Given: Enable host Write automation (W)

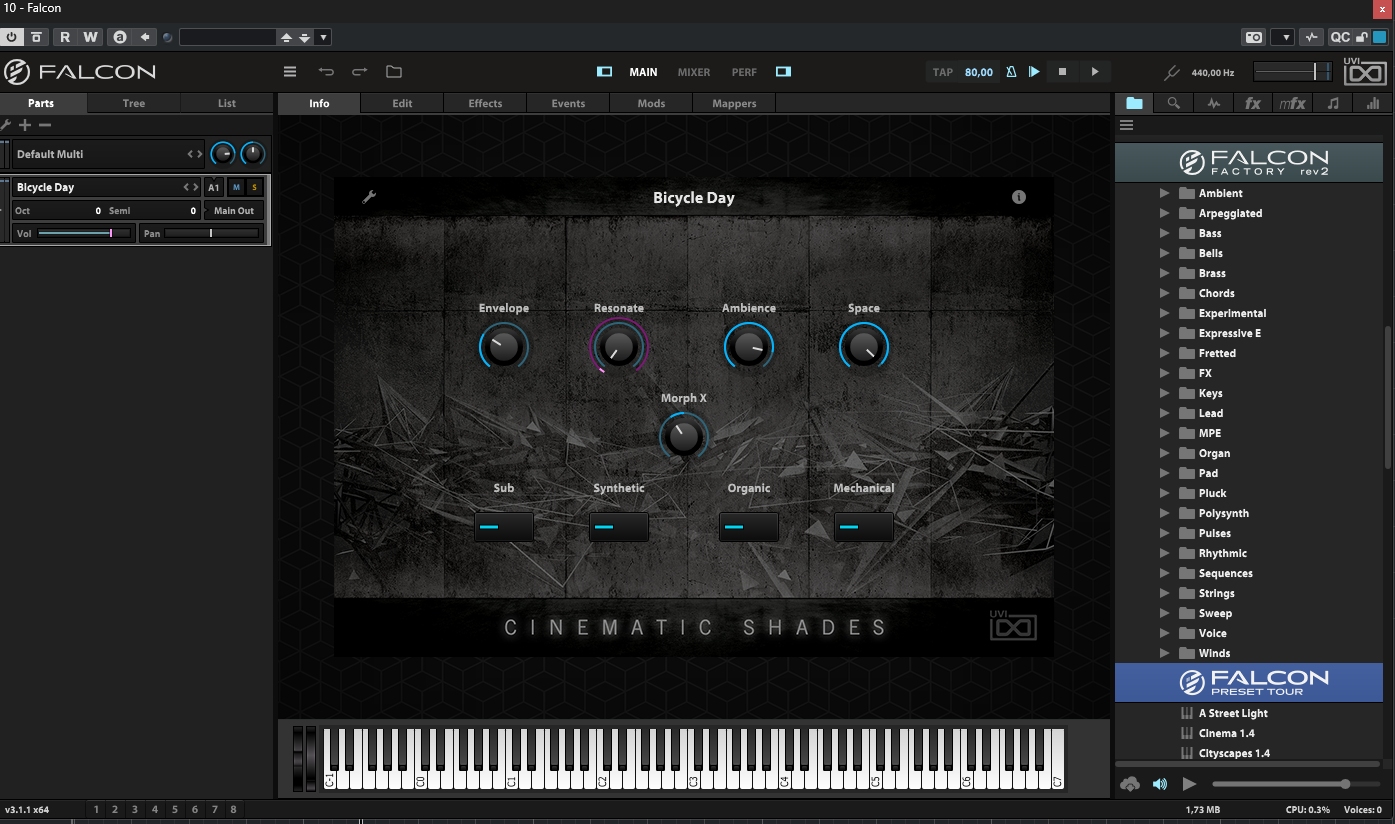Looking at the screenshot, I should point(90,37).
